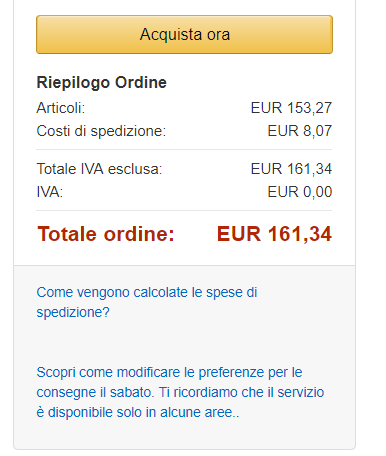Click the non-bold EUR 161,34 amount
386x456 pixels.
[291, 169]
